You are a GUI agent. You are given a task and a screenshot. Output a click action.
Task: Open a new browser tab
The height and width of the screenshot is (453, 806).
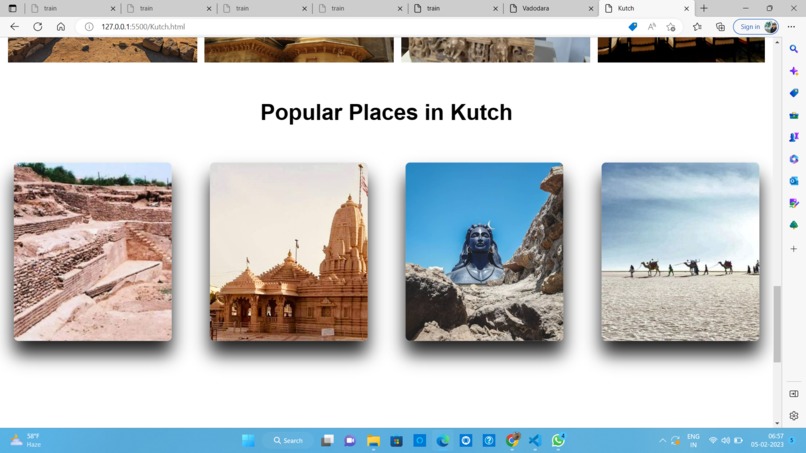[704, 8]
